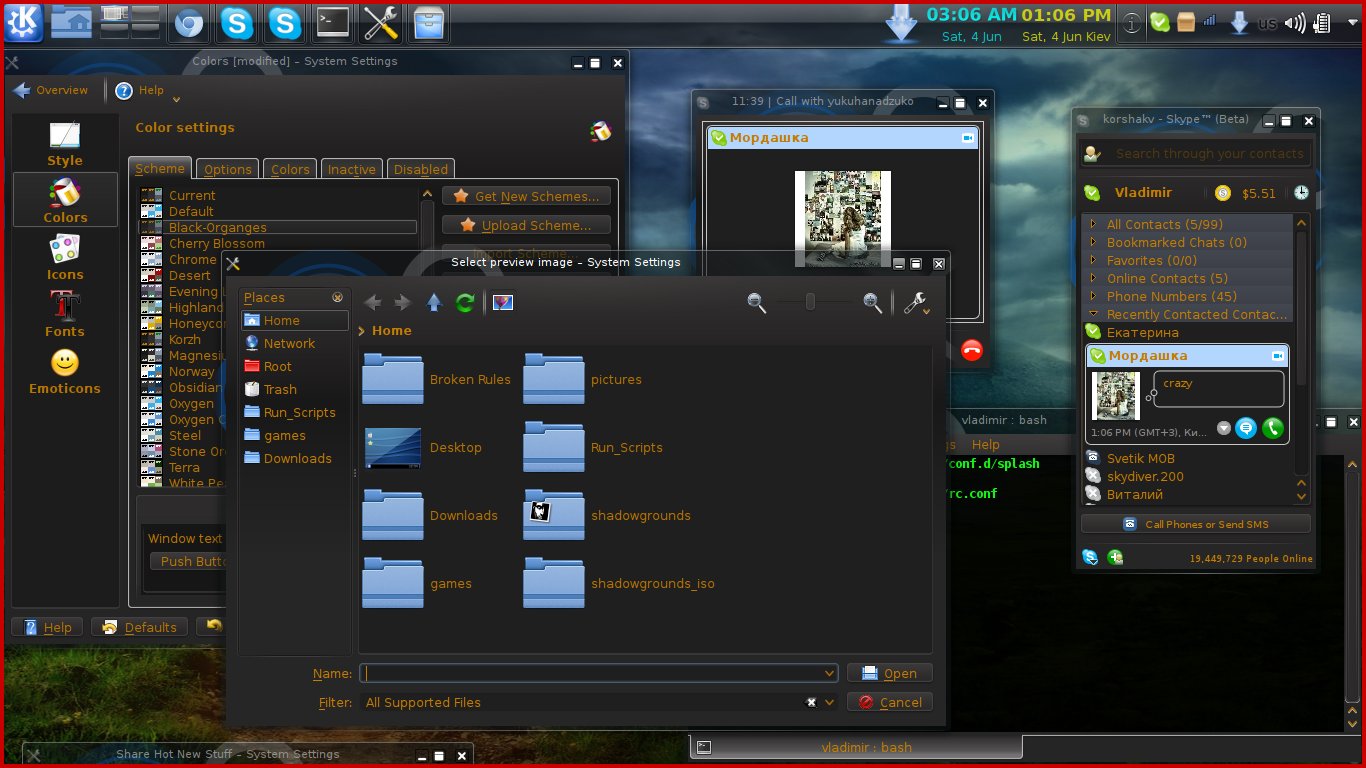Viewport: 1366px width, 768px height.
Task: Open the Help menu in bash terminal
Action: (985, 444)
